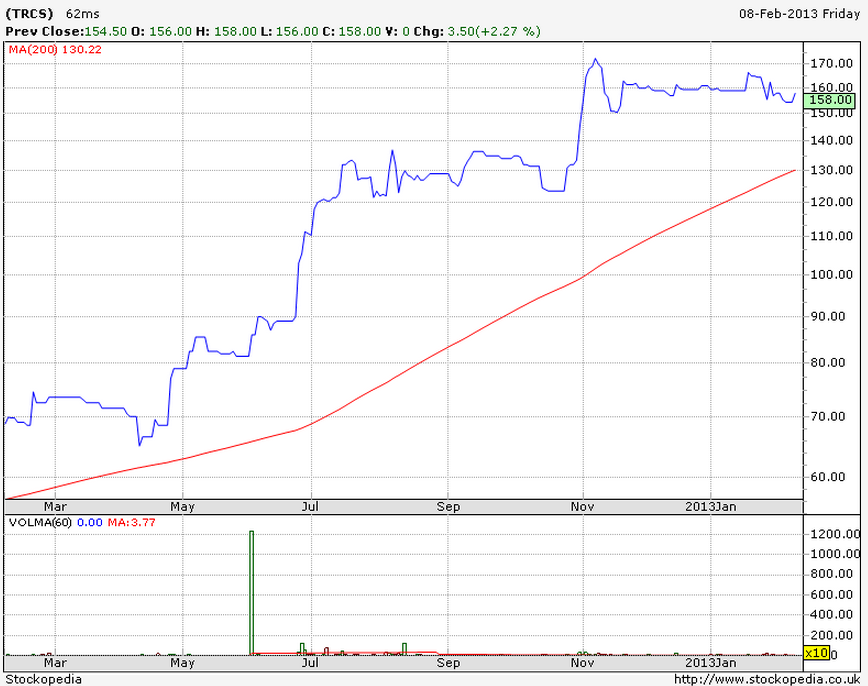Click the 62ms load time text
868x686 pixels.
tap(82, 14)
